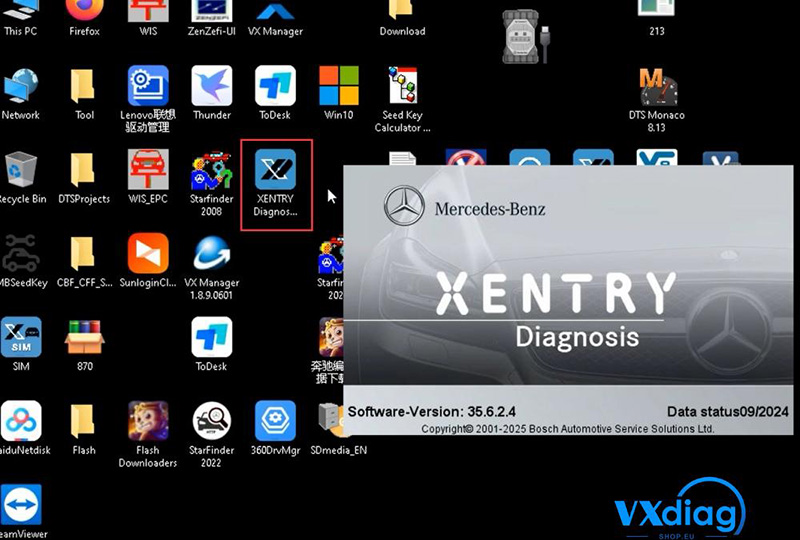Open the Recycle Bin
The width and height of the screenshot is (800, 540).
coord(21,177)
